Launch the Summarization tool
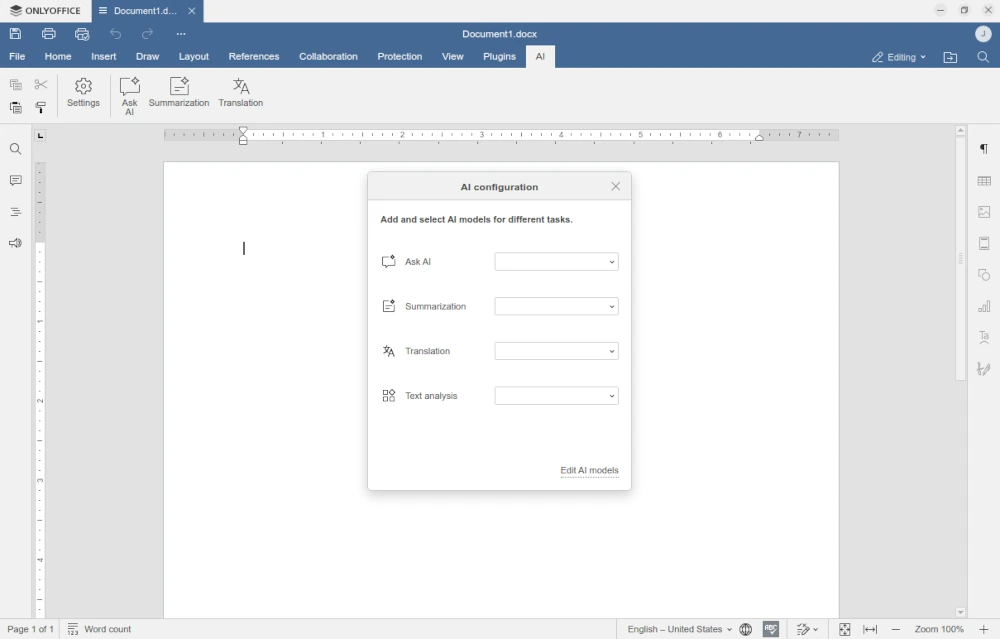The height and width of the screenshot is (639, 1000). (x=179, y=93)
